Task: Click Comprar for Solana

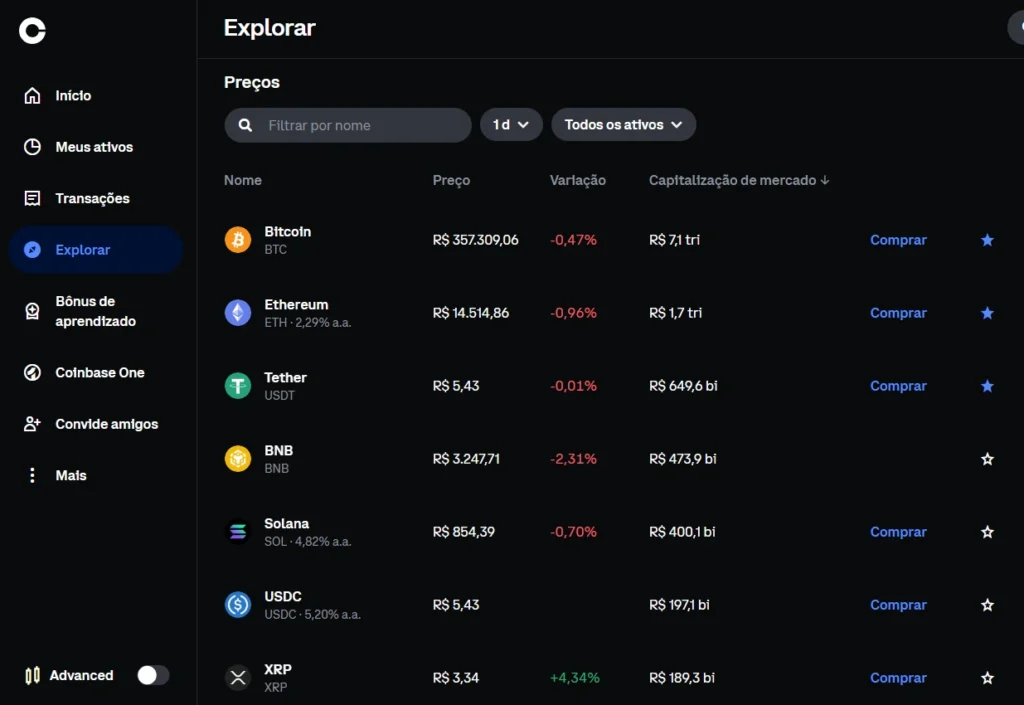Action: click(x=898, y=532)
